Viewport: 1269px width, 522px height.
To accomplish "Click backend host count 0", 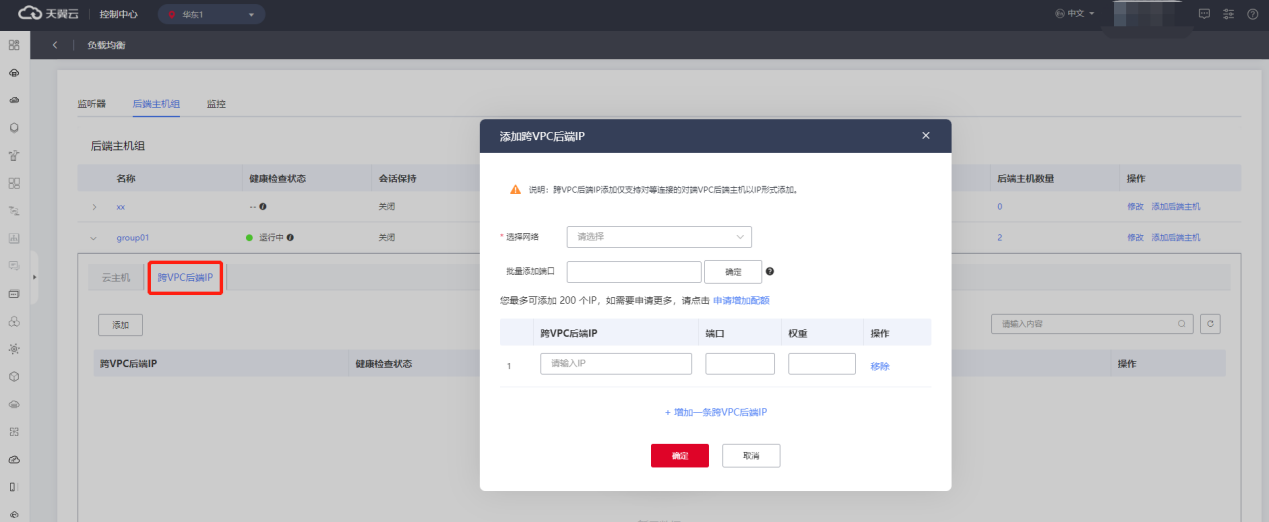I will [x=999, y=207].
